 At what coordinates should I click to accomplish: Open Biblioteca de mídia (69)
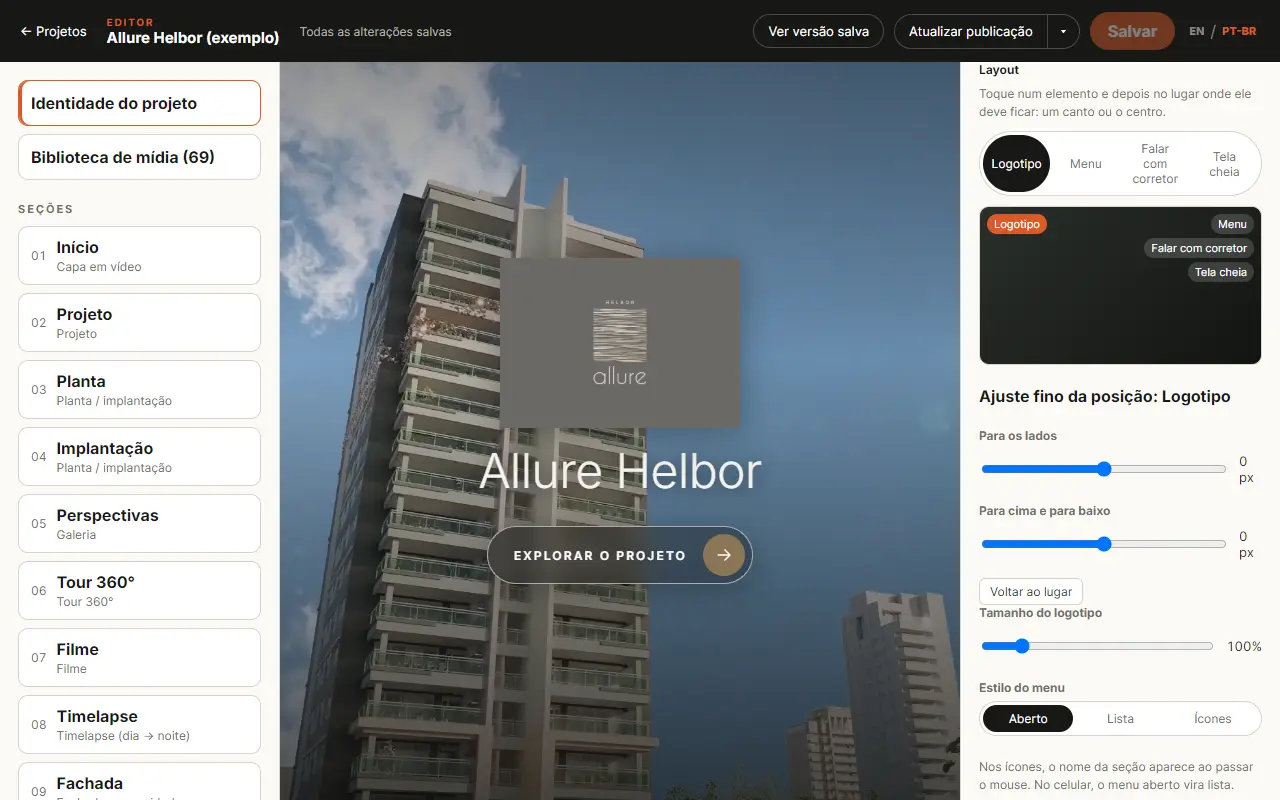click(139, 157)
